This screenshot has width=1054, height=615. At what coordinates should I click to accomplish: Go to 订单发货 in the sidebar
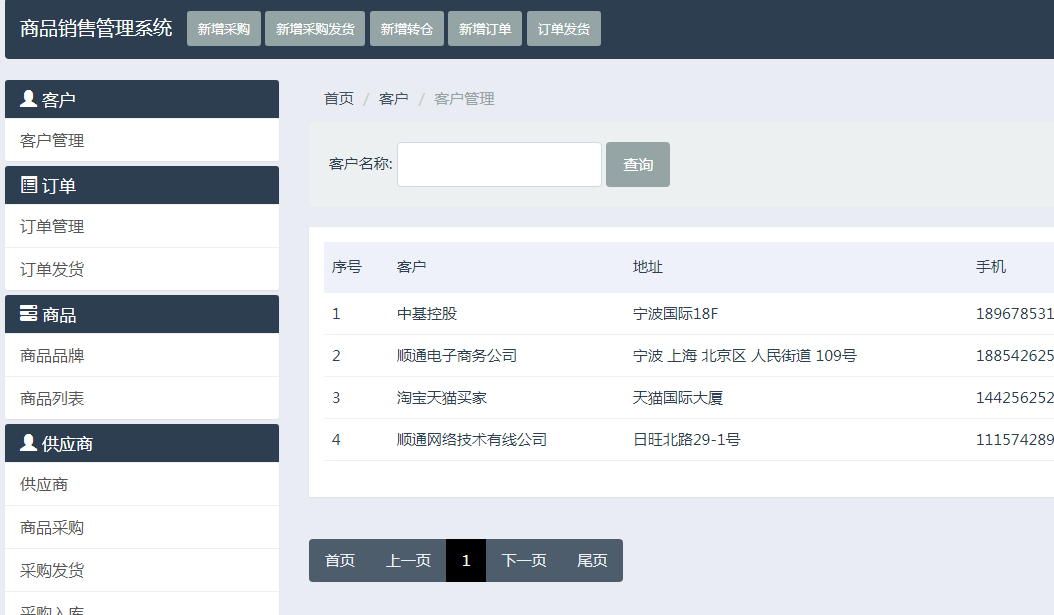point(52,270)
